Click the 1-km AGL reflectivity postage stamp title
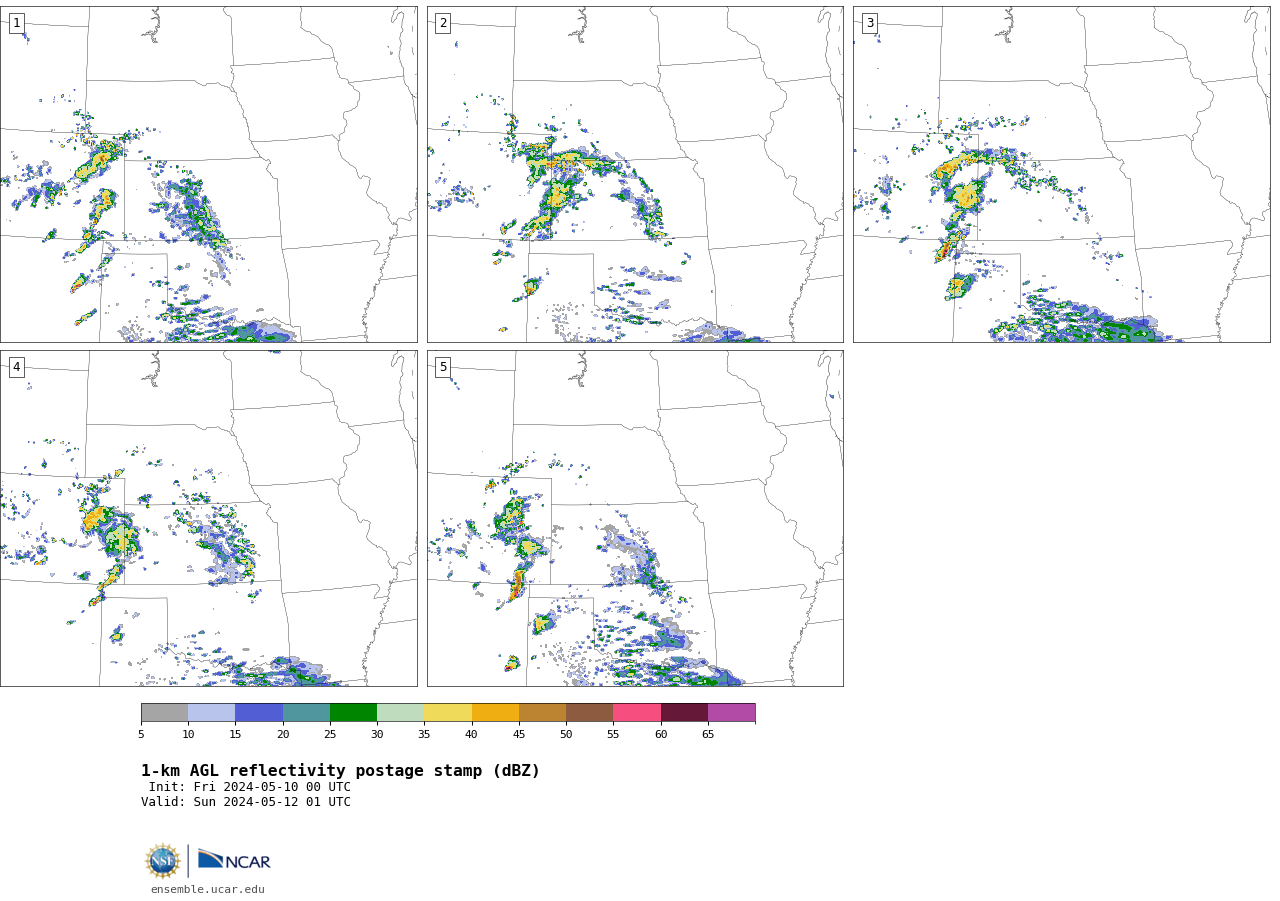1280x901 pixels. coord(340,771)
